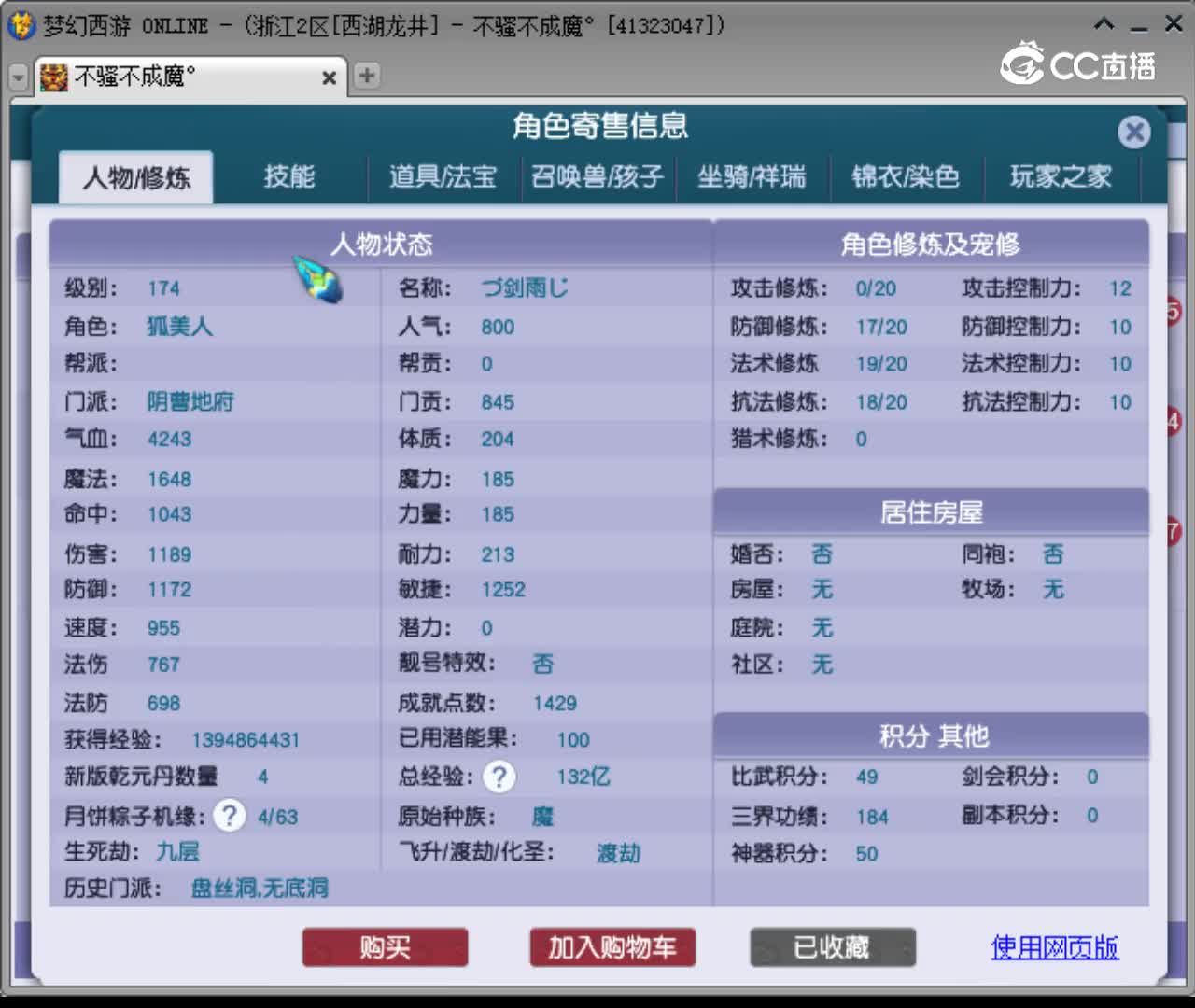Click the 三界功绩 value 184

pos(872,818)
